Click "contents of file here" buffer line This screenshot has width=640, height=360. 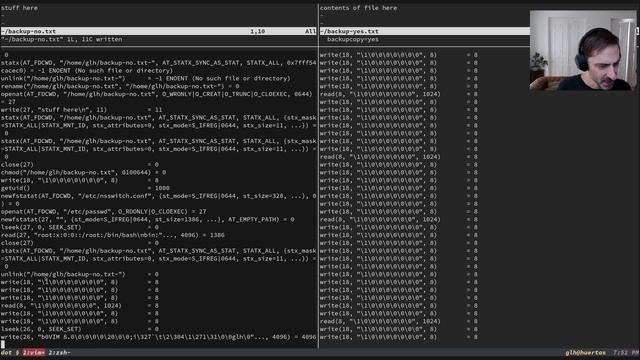point(358,8)
